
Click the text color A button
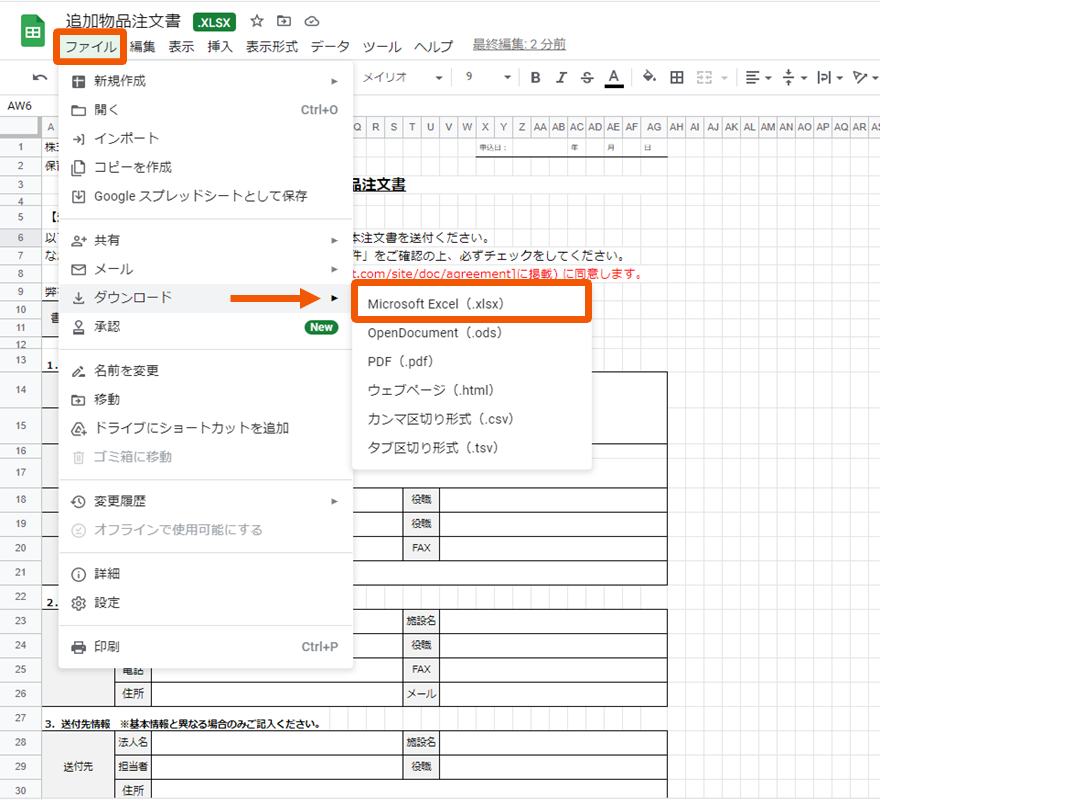tap(614, 77)
